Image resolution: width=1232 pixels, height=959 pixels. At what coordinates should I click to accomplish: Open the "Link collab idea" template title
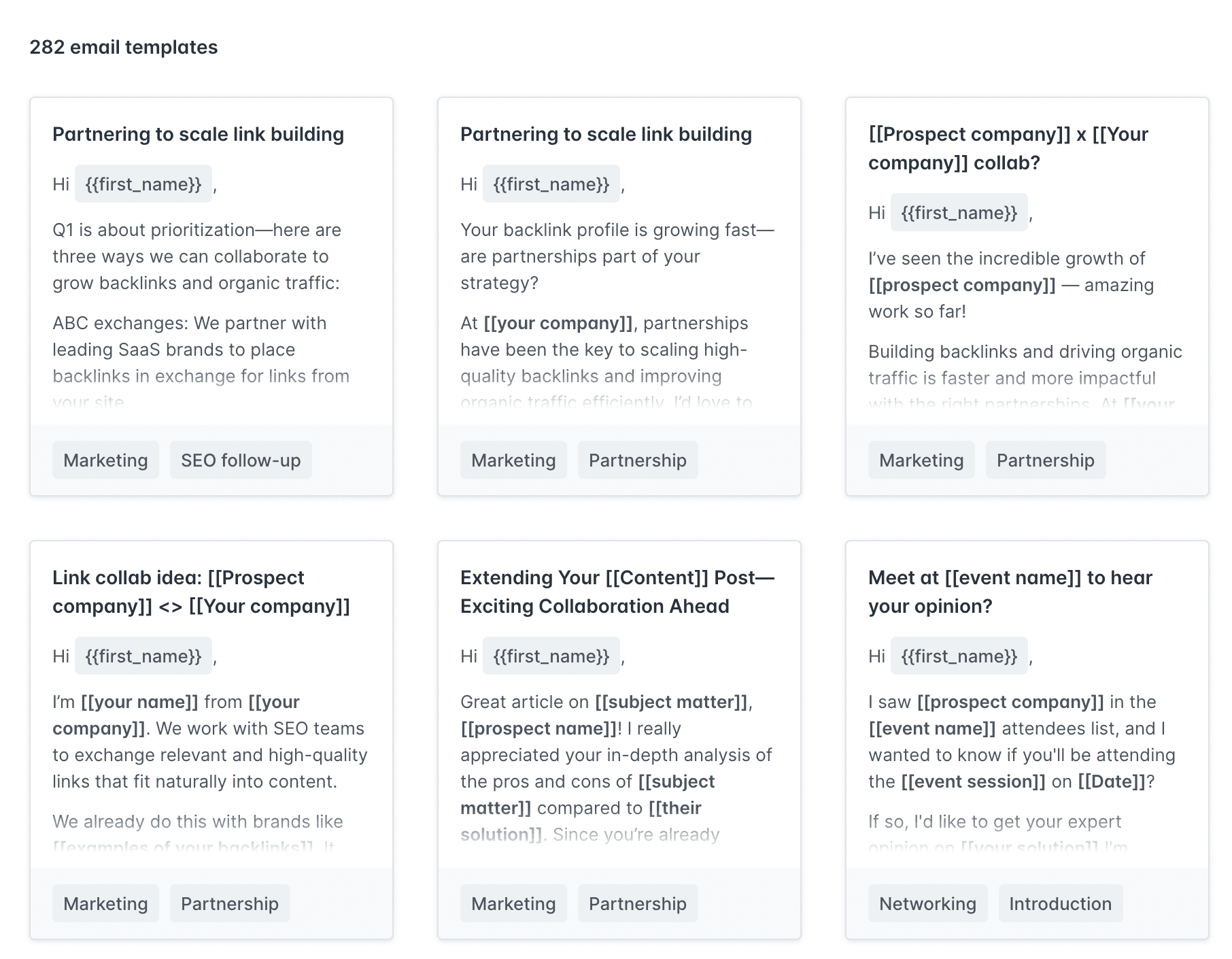click(201, 592)
